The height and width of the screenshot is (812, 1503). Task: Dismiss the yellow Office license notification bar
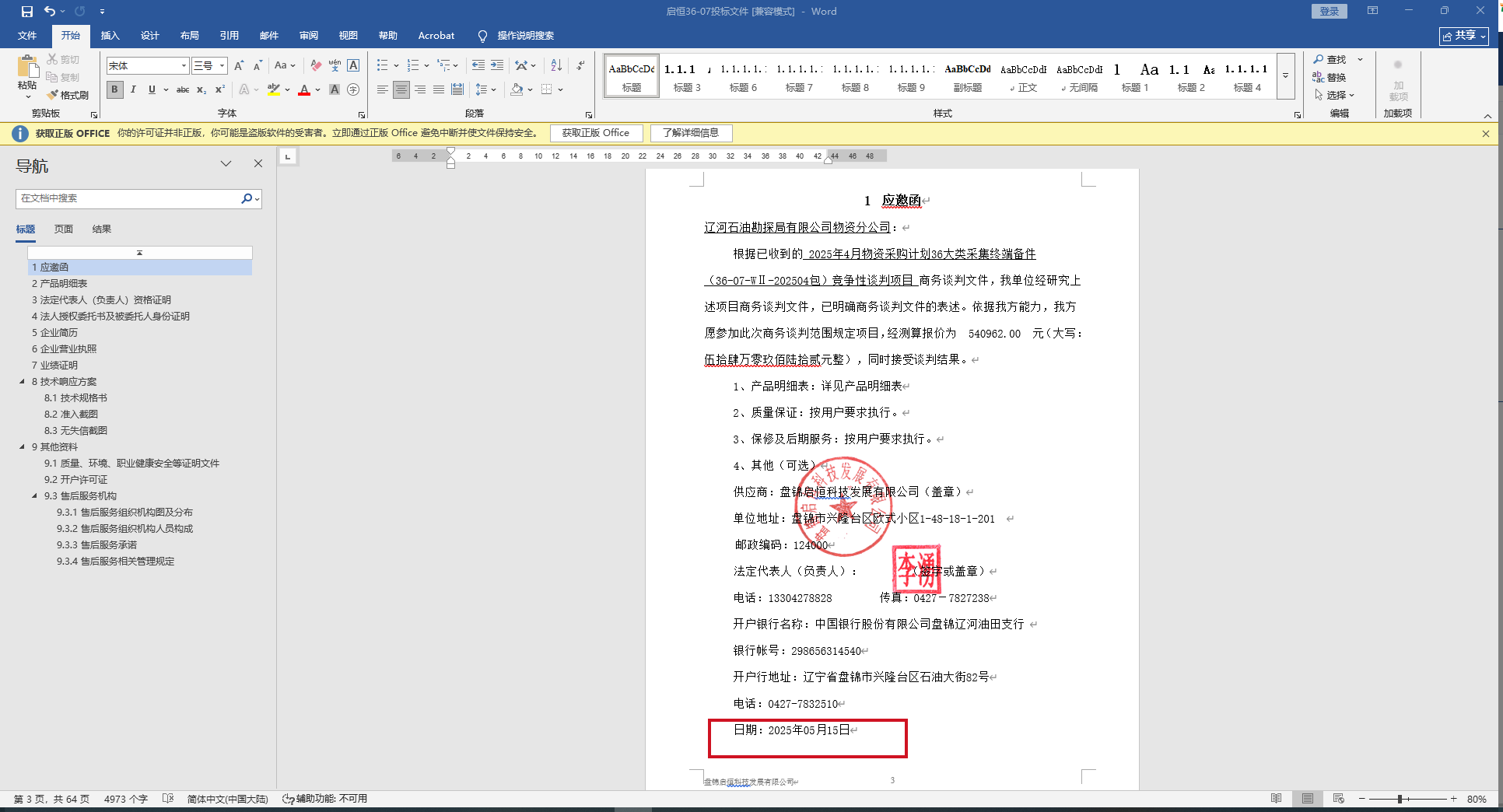pos(1486,134)
